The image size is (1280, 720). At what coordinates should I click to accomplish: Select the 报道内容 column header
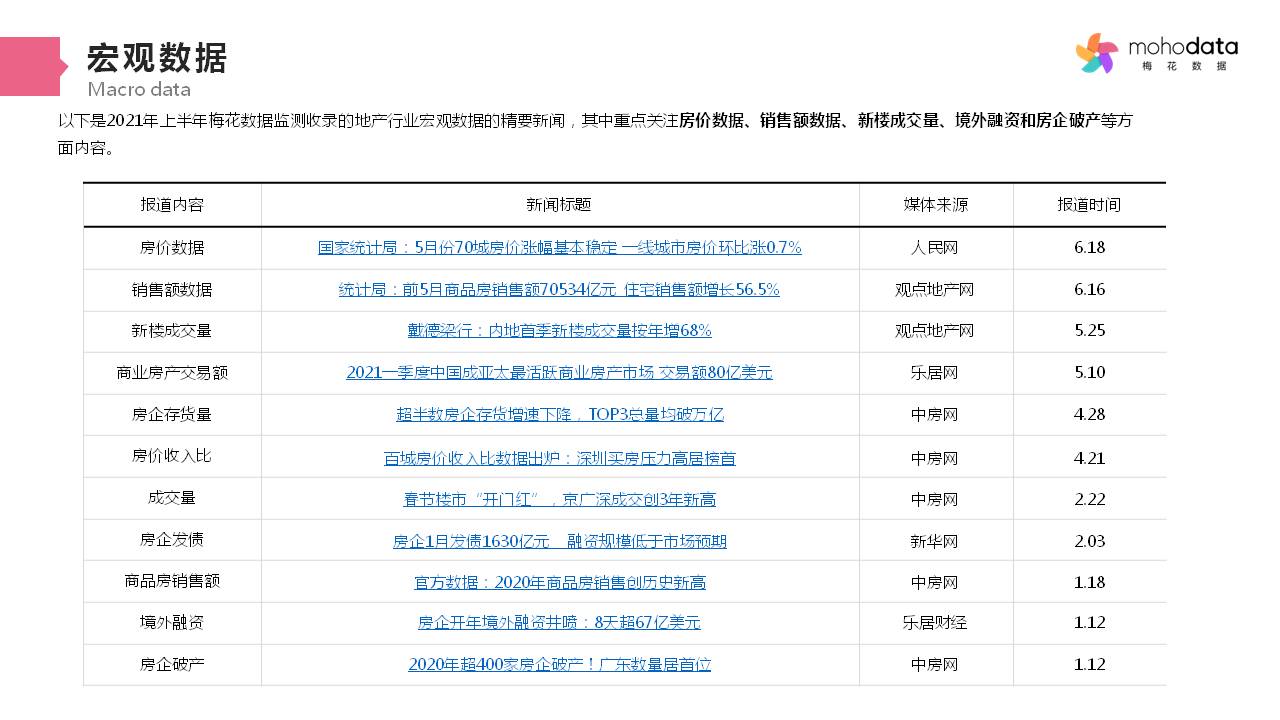click(x=172, y=204)
